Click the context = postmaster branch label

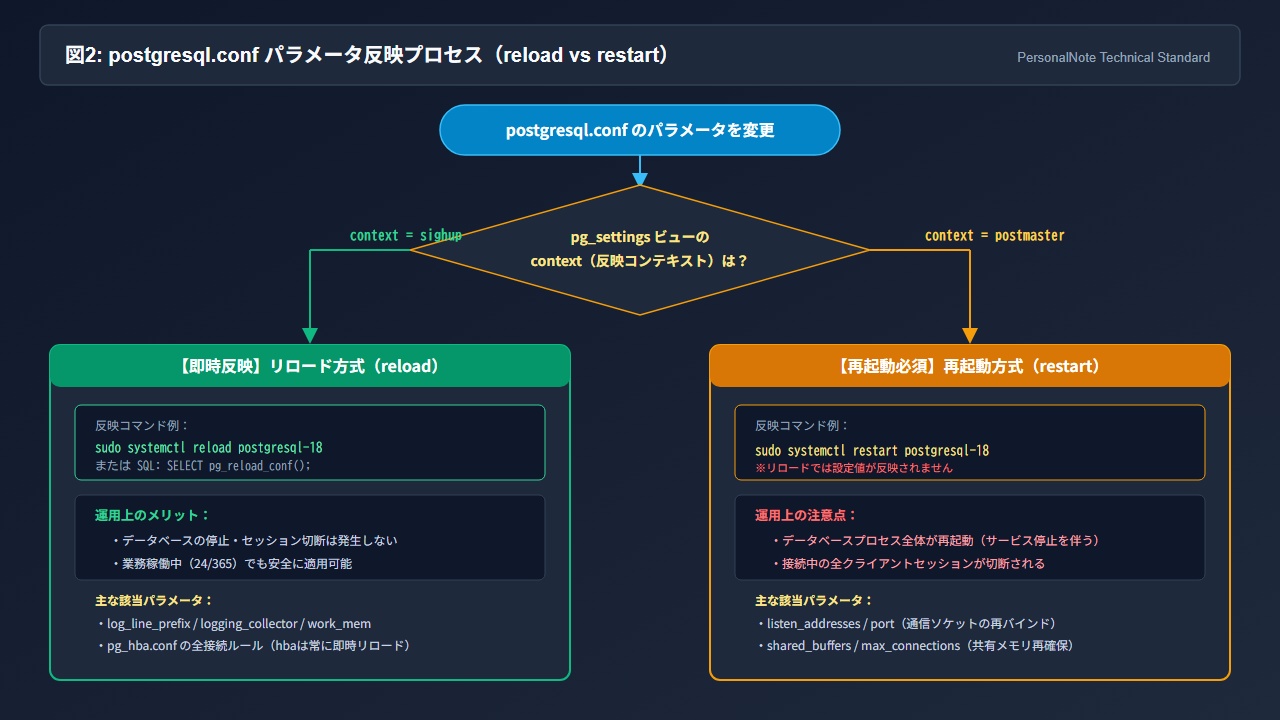click(x=995, y=235)
